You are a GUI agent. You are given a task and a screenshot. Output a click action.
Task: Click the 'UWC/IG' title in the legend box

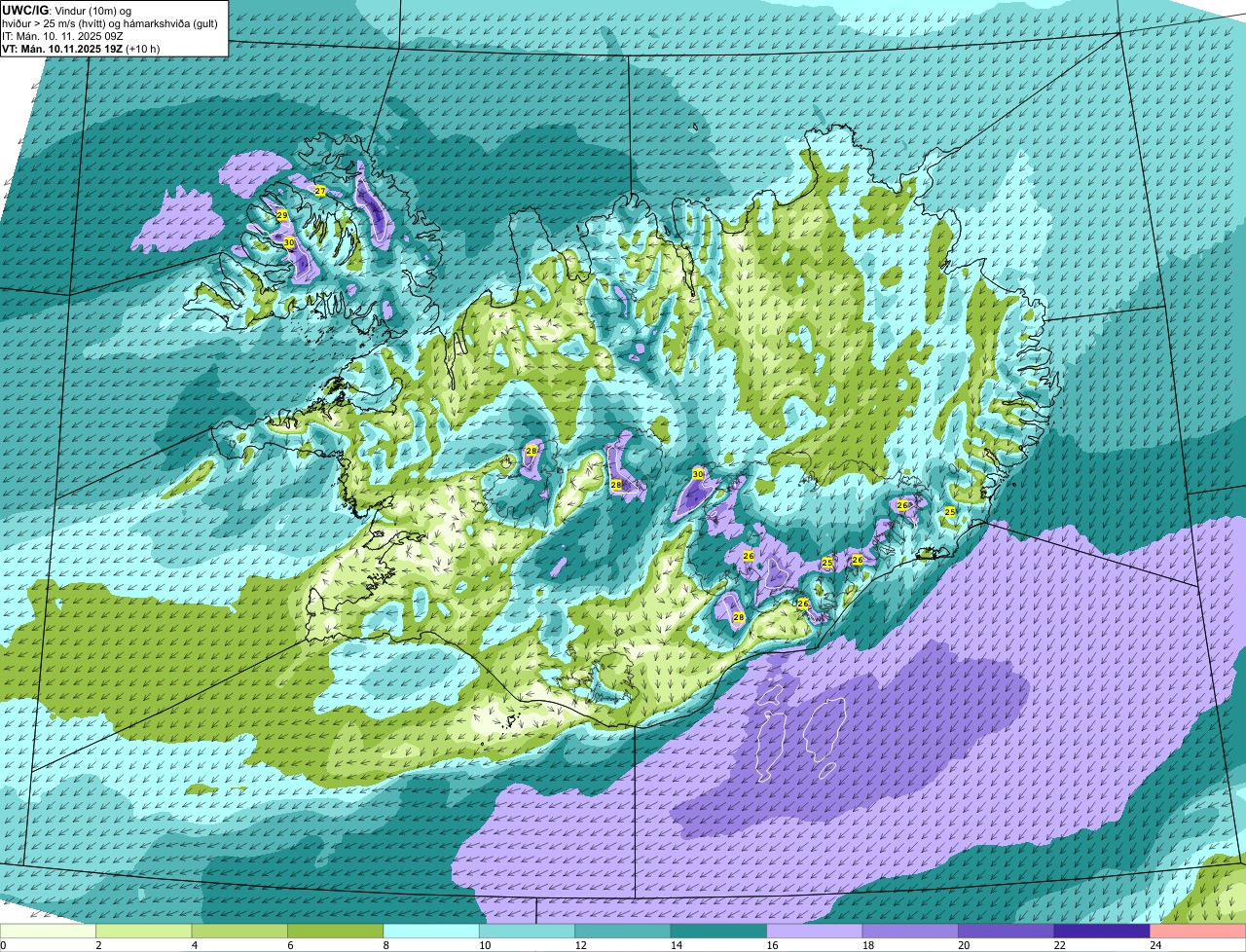click(x=25, y=11)
